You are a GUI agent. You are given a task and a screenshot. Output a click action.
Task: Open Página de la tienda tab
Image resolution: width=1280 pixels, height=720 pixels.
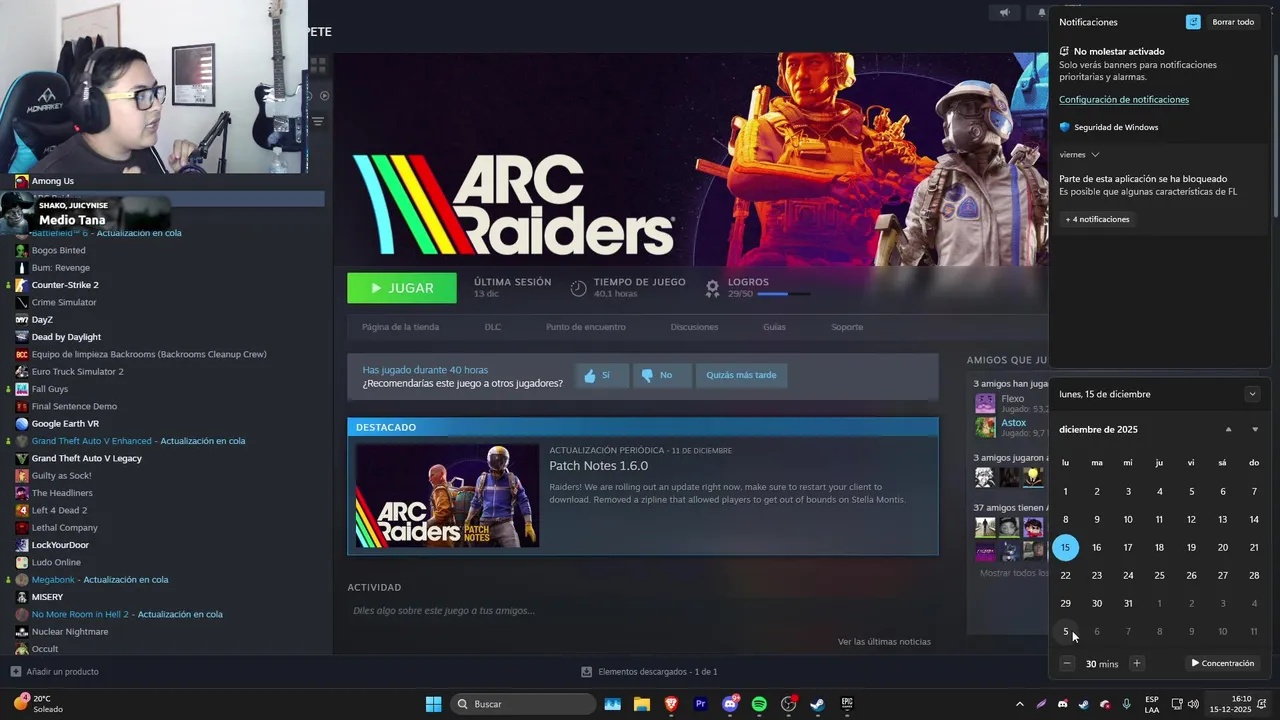tap(400, 327)
